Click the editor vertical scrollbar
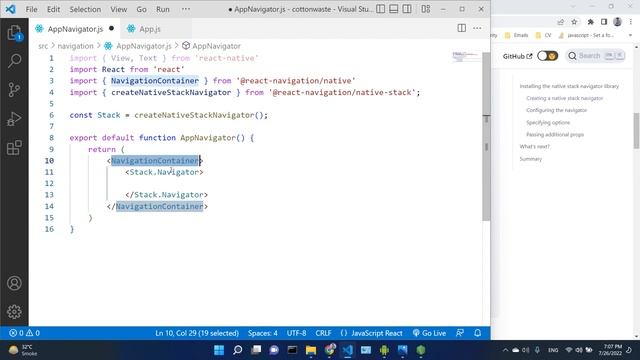Screen dimensions: 640x360 tap(486, 137)
